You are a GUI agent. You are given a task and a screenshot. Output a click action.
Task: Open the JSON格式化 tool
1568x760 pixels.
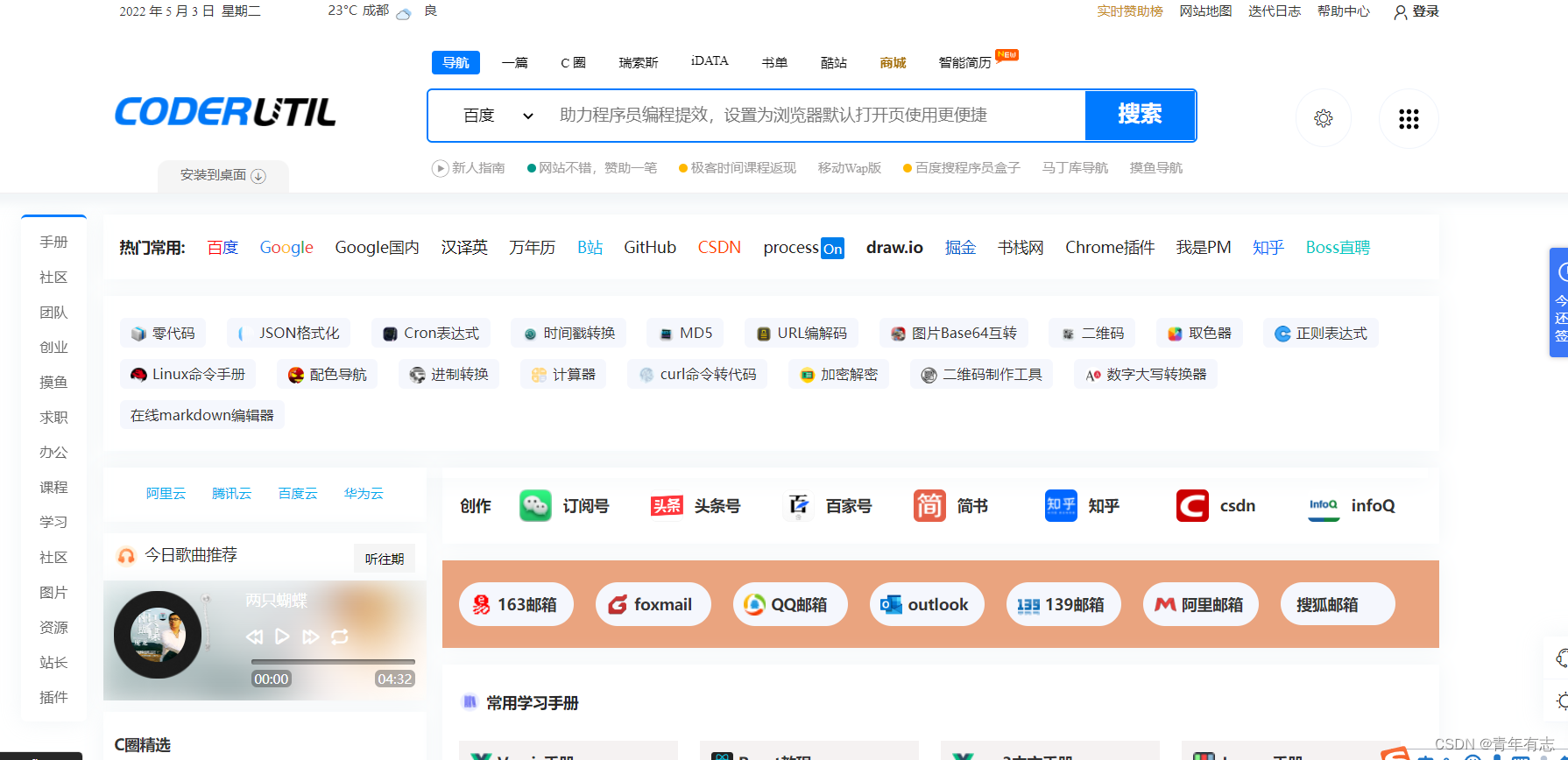289,334
